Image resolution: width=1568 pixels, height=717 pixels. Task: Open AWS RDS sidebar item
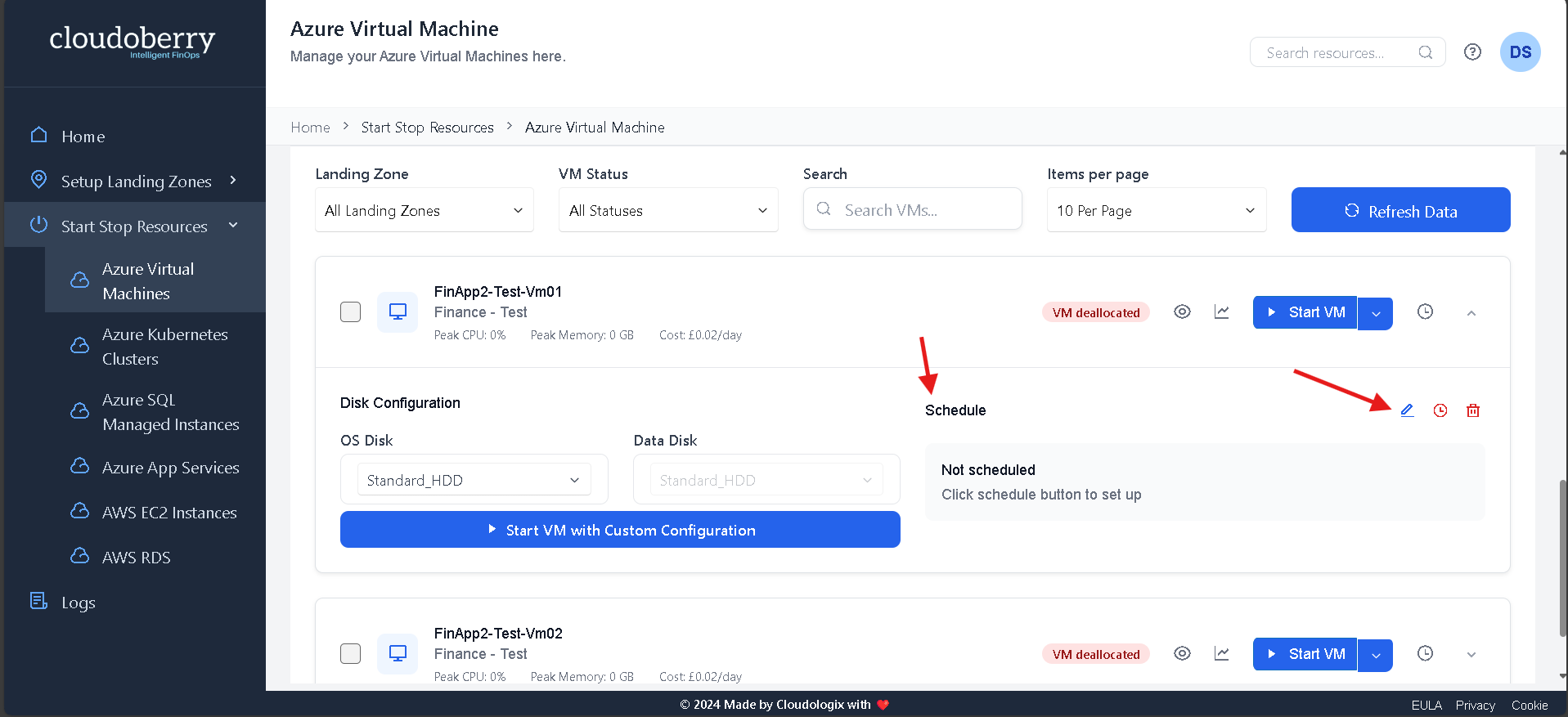155,558
